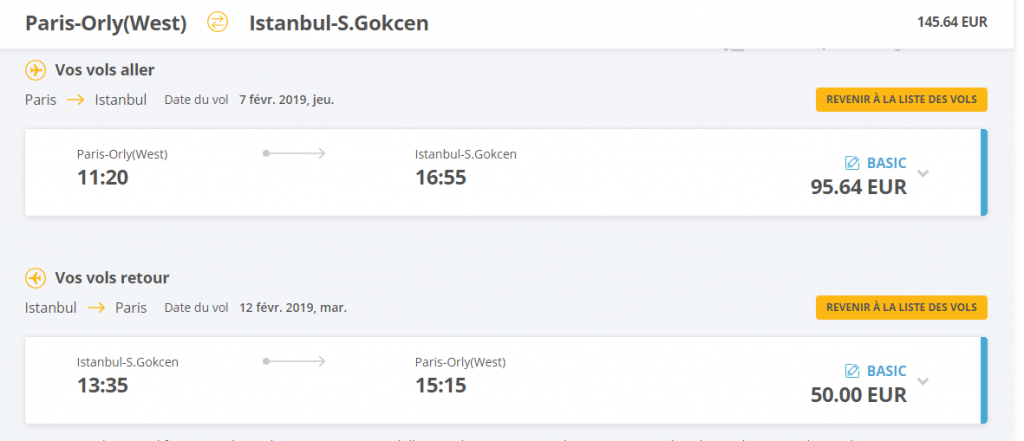The height and width of the screenshot is (441, 1024).
Task: Click the BASIC edit icon on outbound flight
Action: [852, 163]
